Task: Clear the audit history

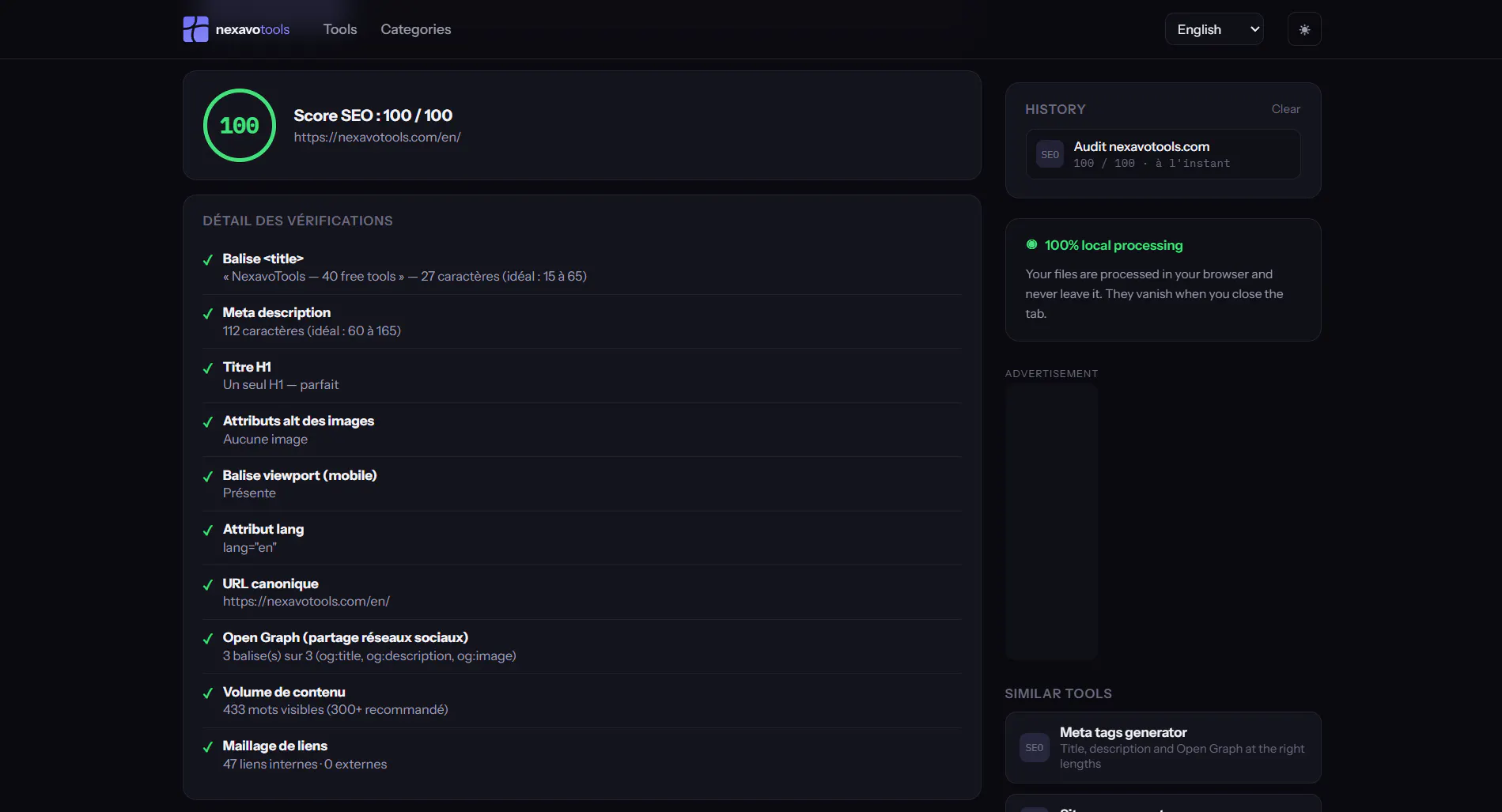Action: pyautogui.click(x=1285, y=109)
